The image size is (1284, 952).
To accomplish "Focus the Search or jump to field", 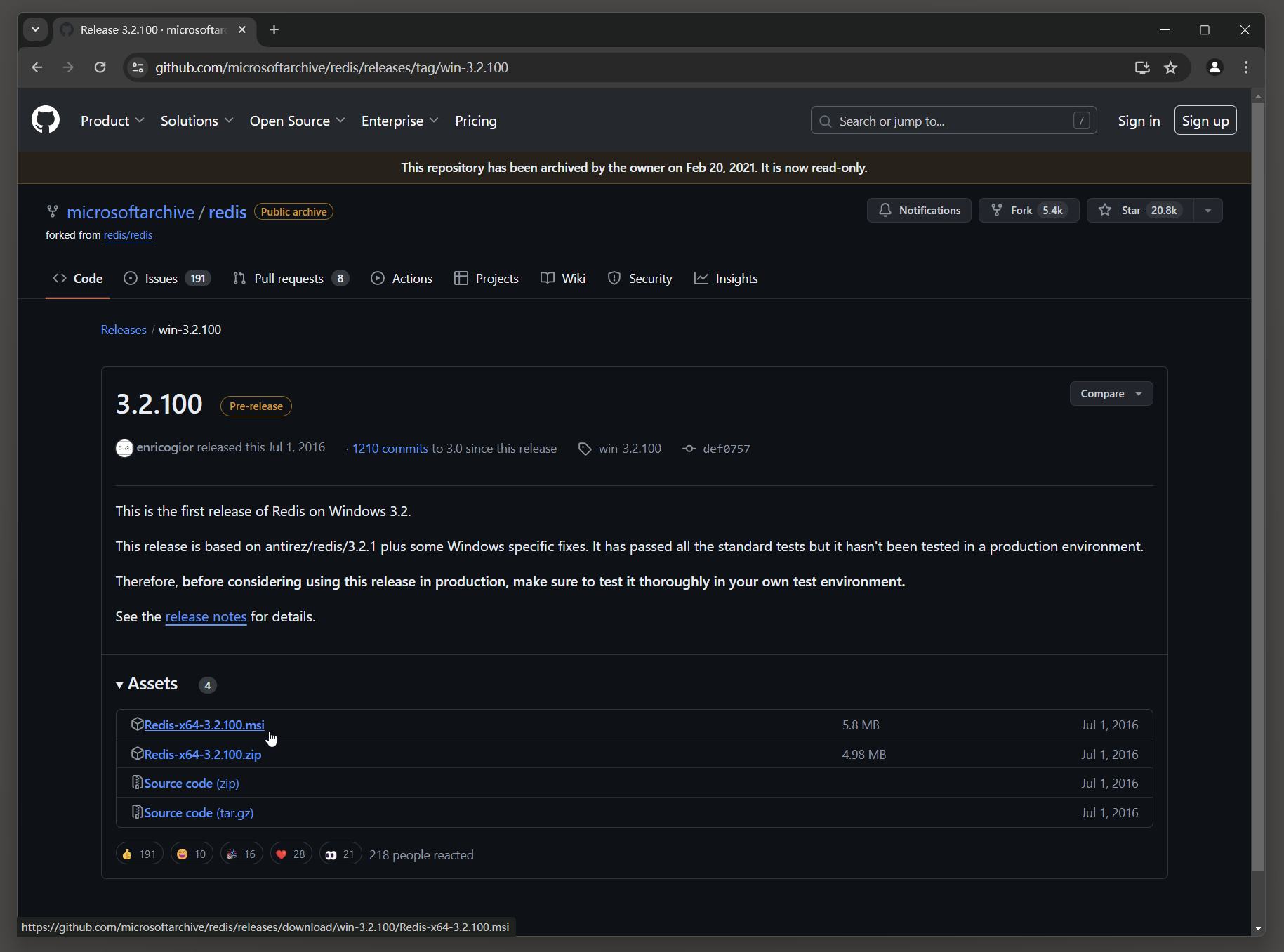I will click(x=953, y=121).
